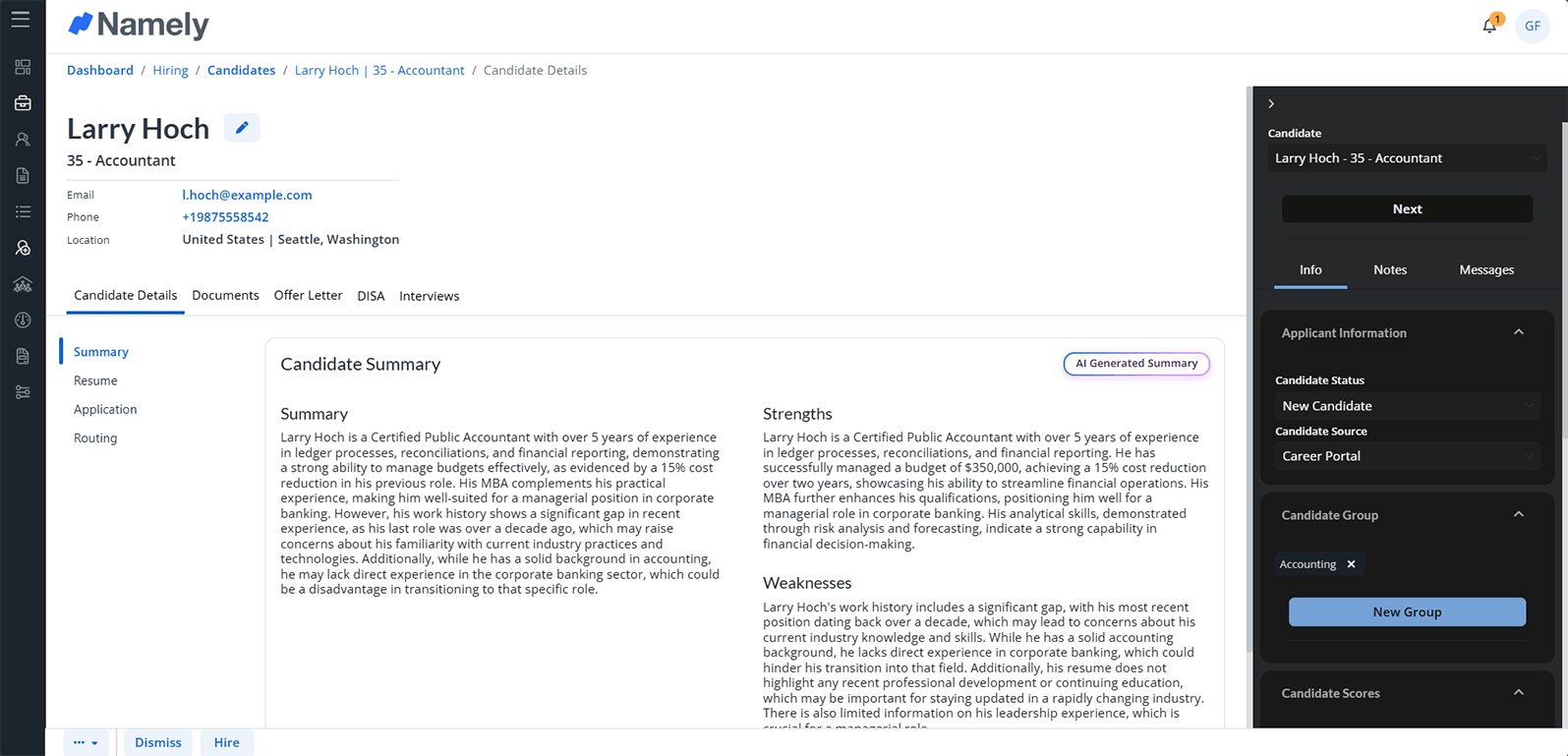Click the gauge icon in sidebar
The image size is (1568, 756).
pos(23,320)
